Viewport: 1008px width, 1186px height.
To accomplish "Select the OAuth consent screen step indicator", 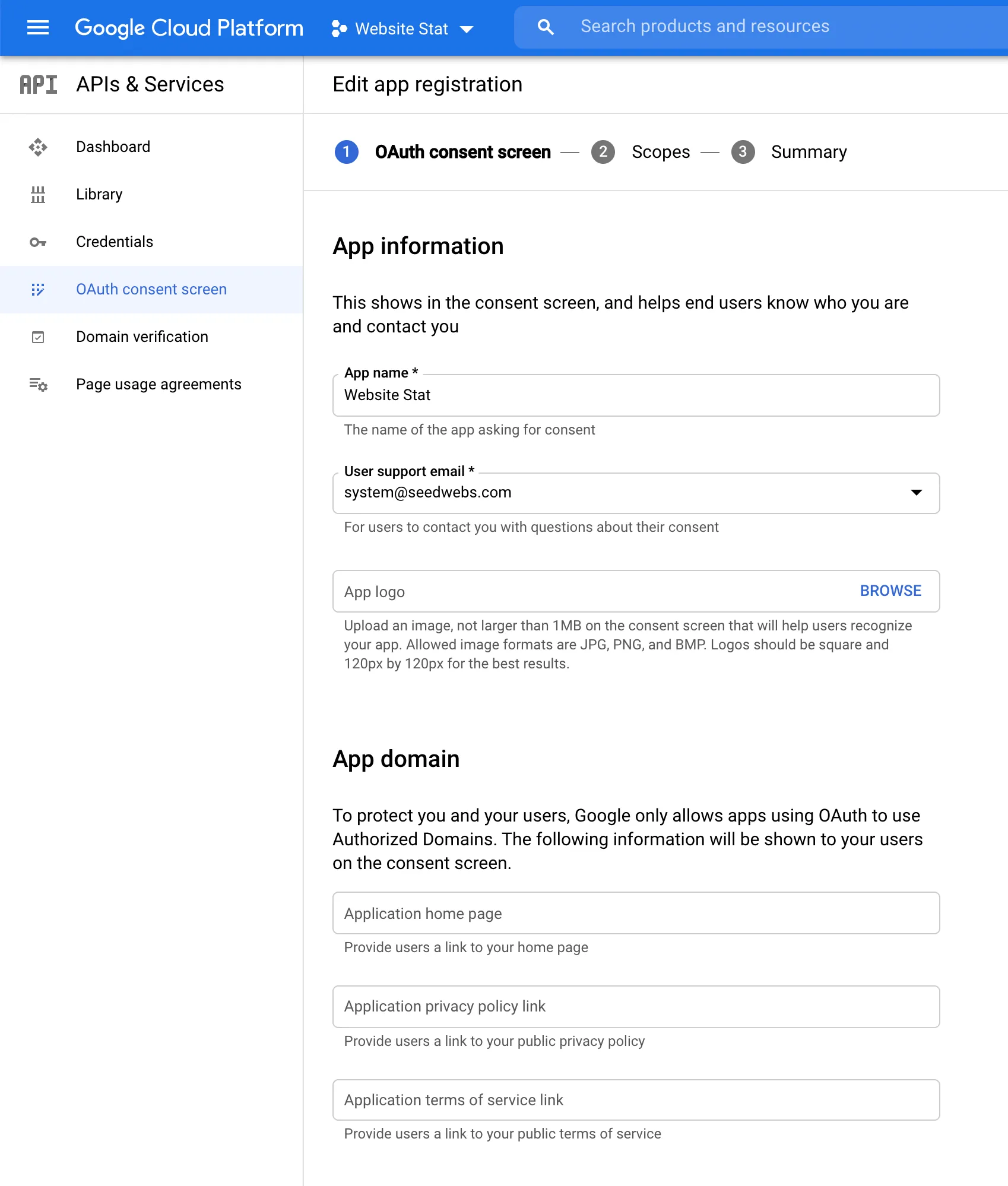I will (x=346, y=152).
